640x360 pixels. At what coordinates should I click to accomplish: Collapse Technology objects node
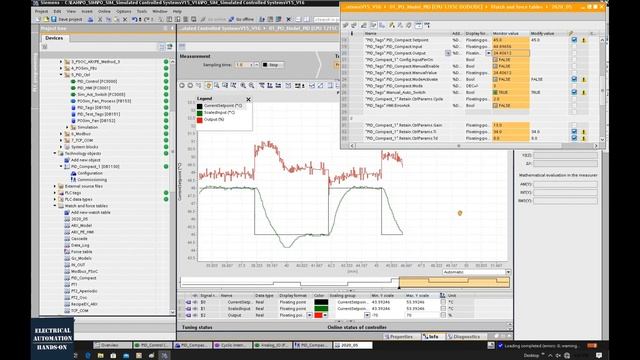coord(55,153)
